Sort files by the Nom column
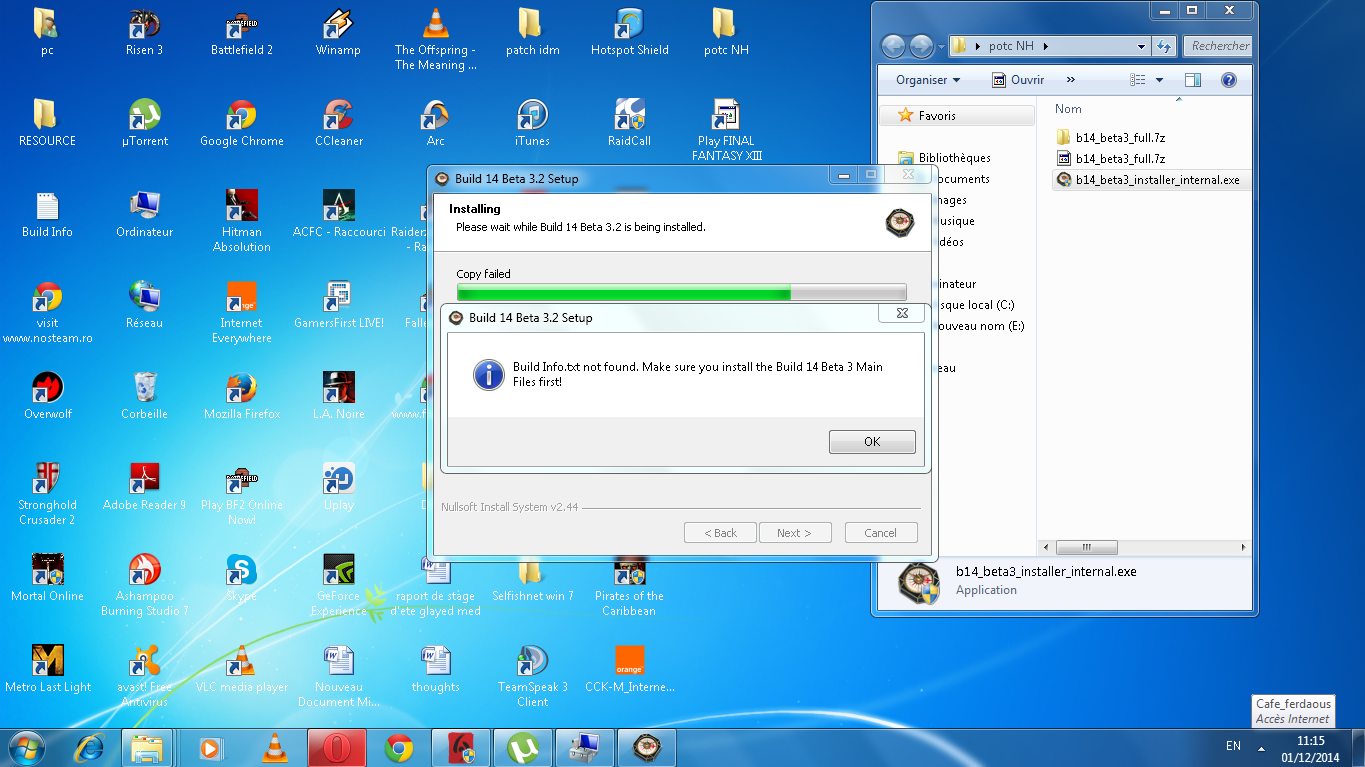The width and height of the screenshot is (1365, 767). pyautogui.click(x=1068, y=109)
